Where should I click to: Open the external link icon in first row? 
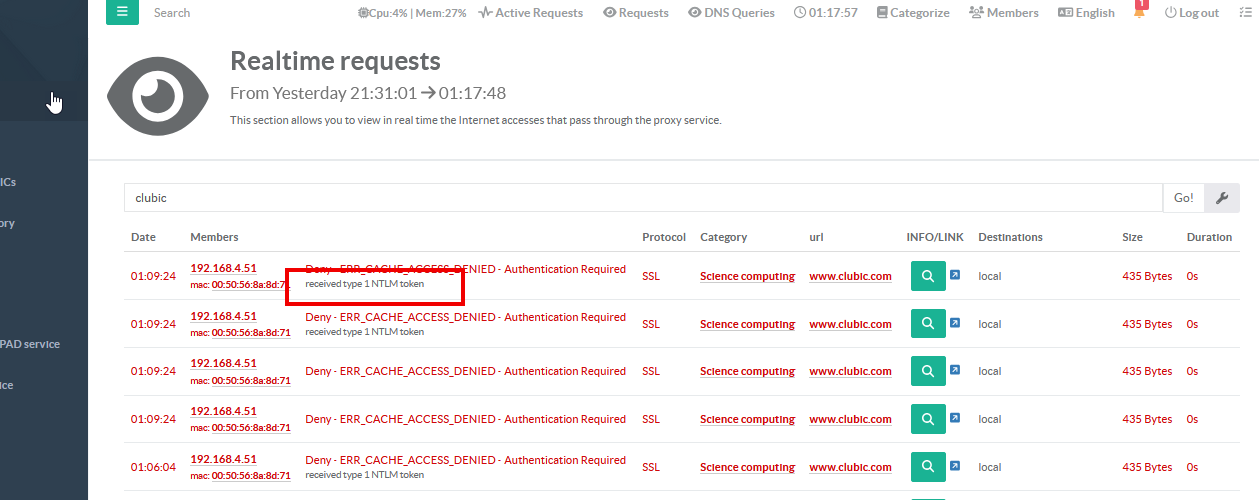(x=955, y=275)
